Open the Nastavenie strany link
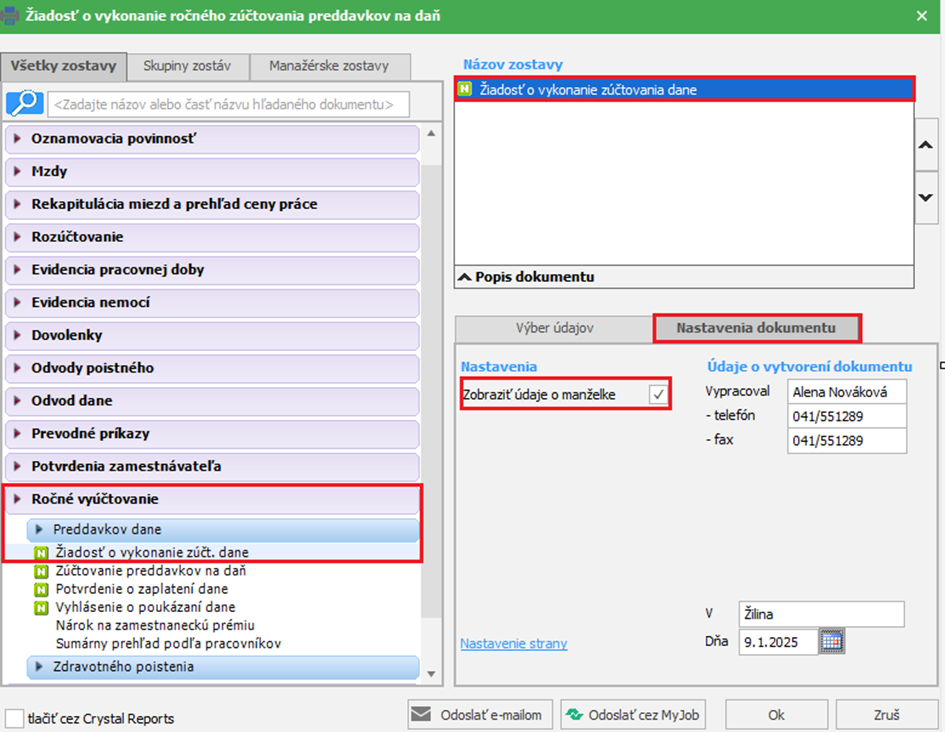The image size is (945, 732). 513,643
